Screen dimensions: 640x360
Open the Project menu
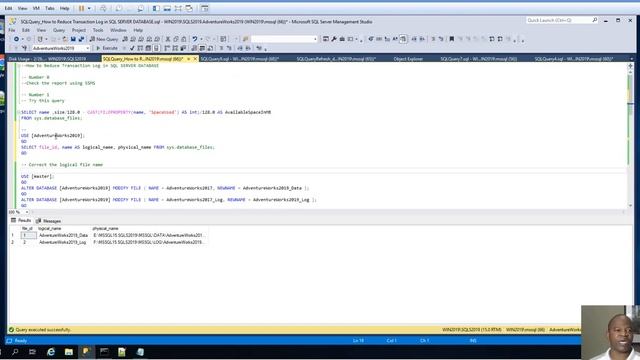[x=79, y=30]
